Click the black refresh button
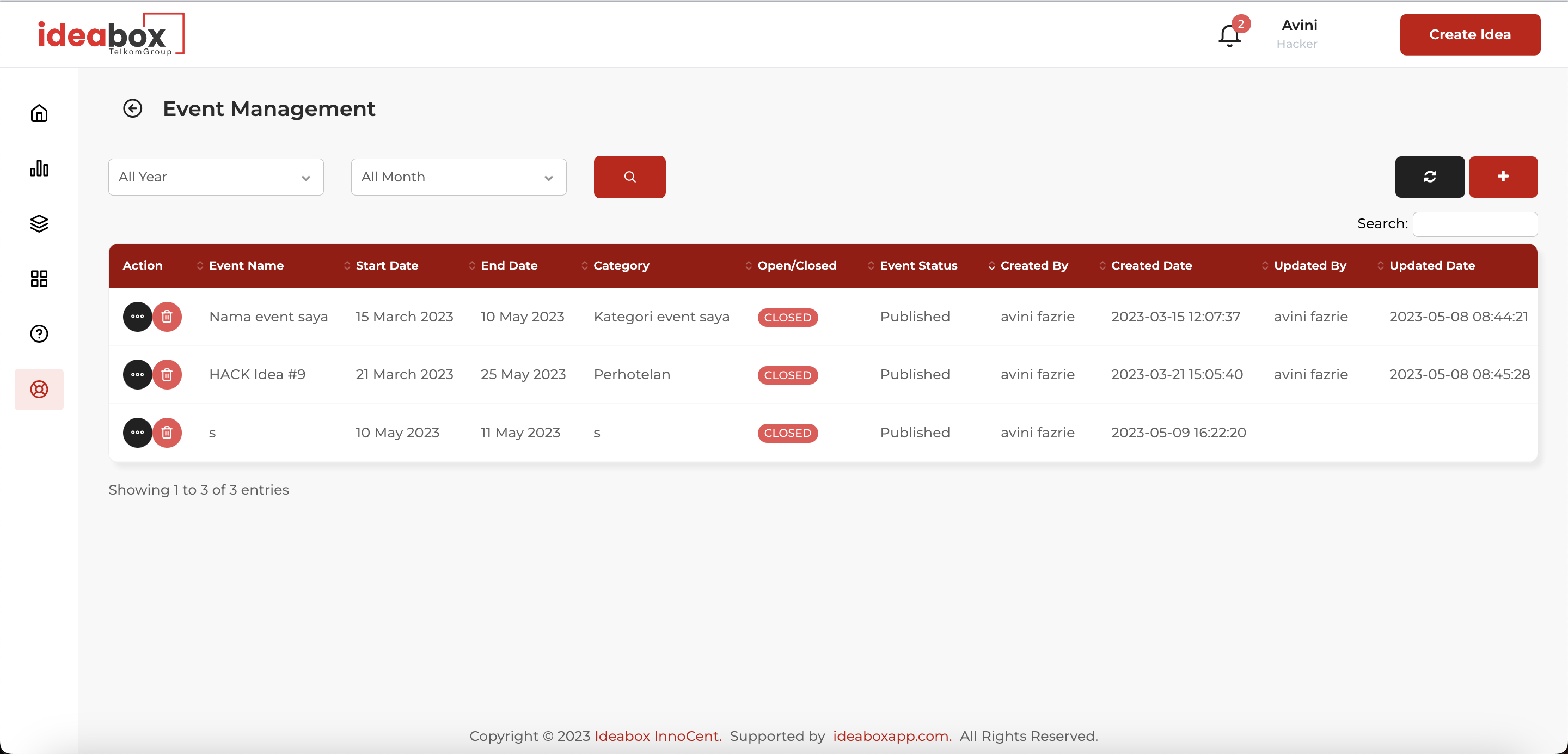 1429,177
